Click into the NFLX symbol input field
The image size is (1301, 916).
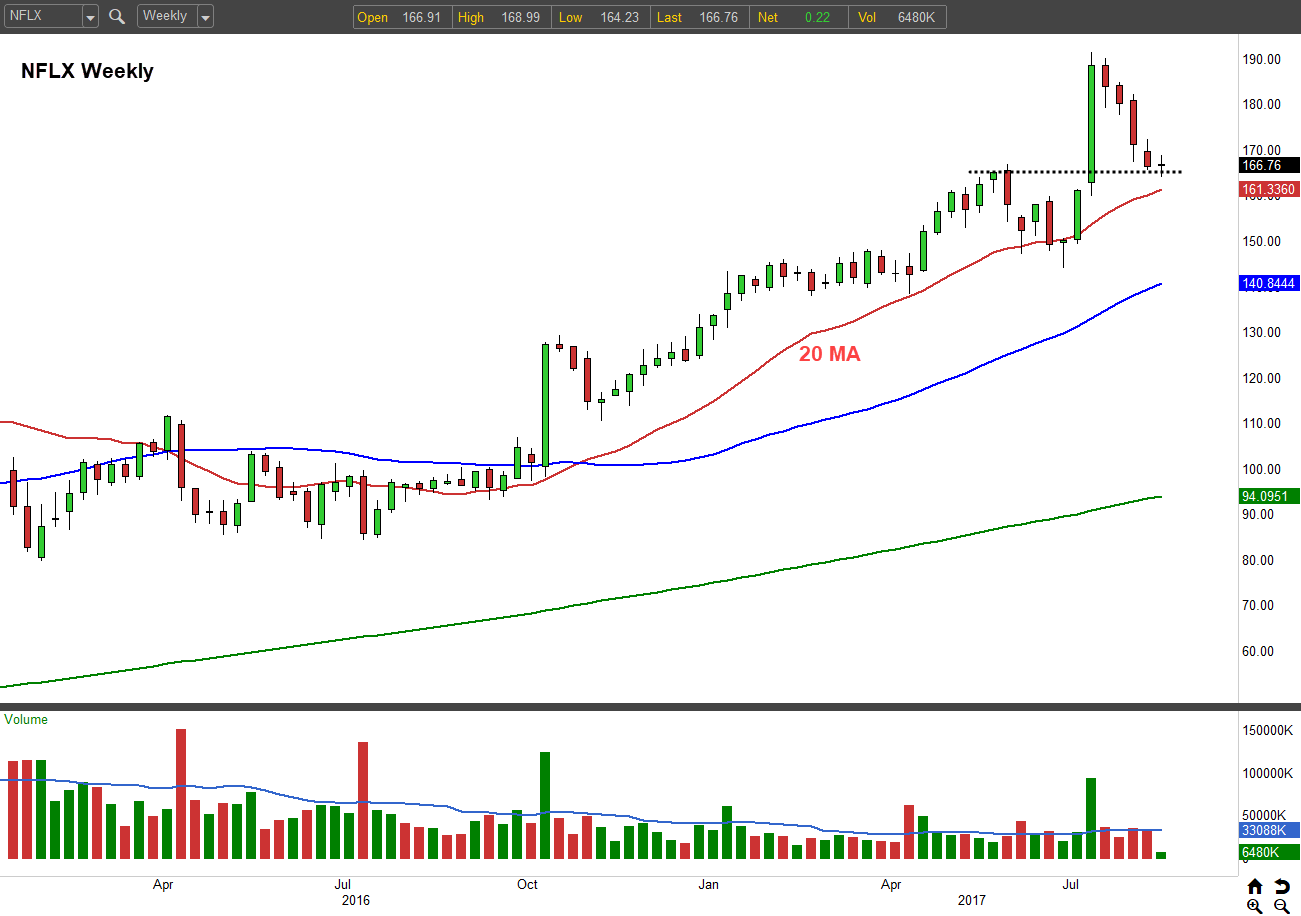tap(42, 17)
